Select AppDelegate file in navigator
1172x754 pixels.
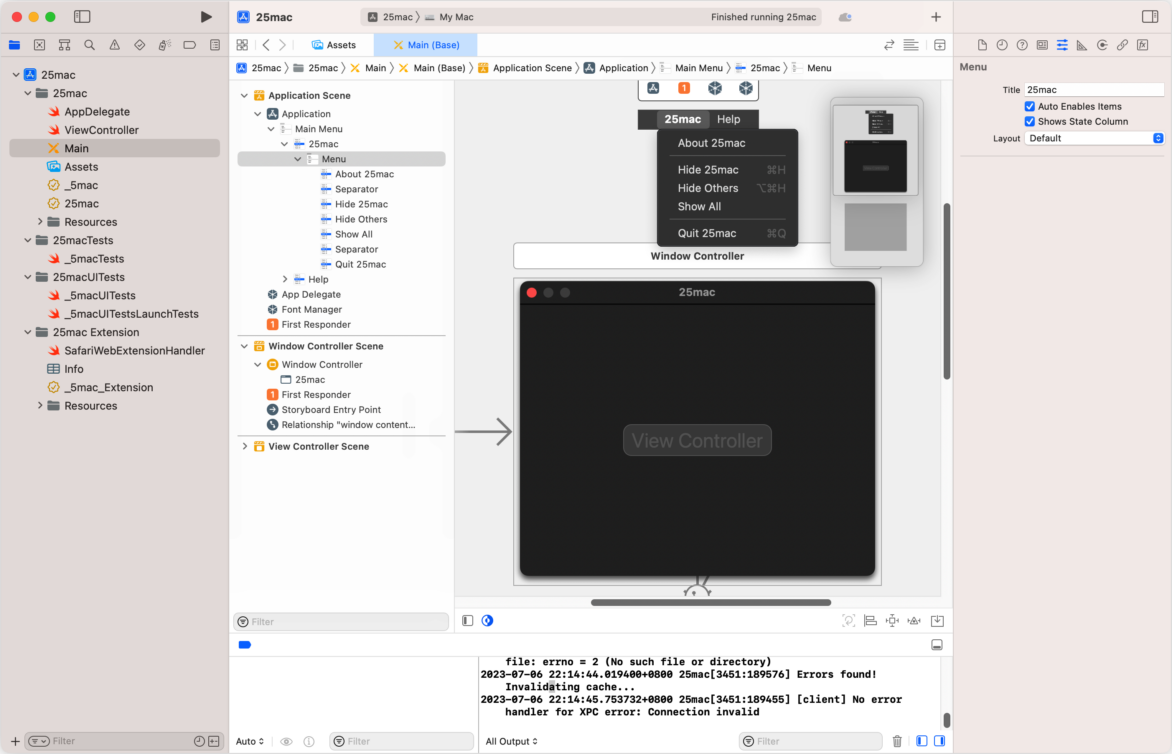tap(96, 111)
